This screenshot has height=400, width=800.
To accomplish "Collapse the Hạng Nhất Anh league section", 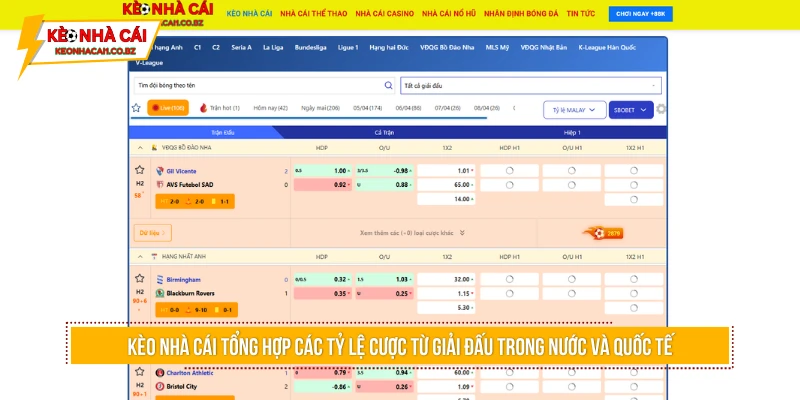I will pos(140,256).
